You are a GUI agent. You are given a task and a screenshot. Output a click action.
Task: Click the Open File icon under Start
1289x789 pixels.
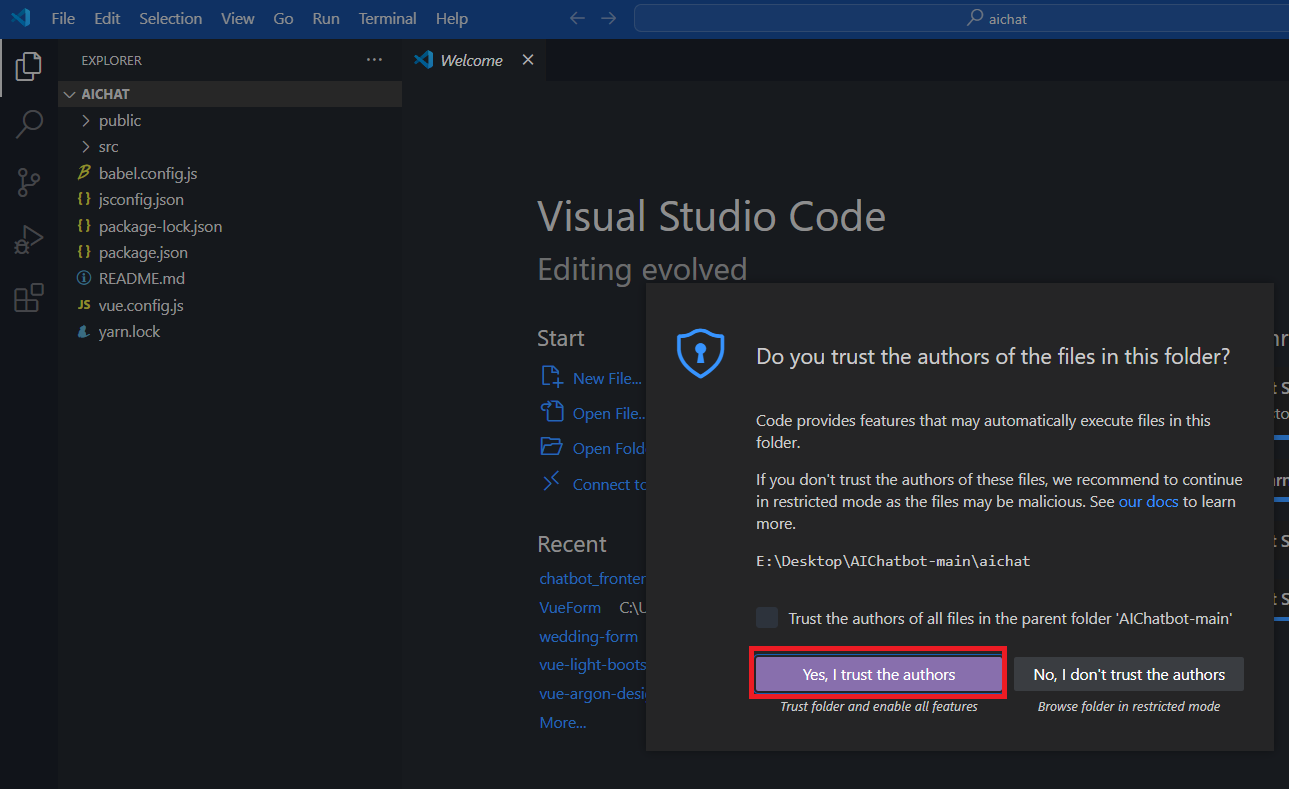552,412
